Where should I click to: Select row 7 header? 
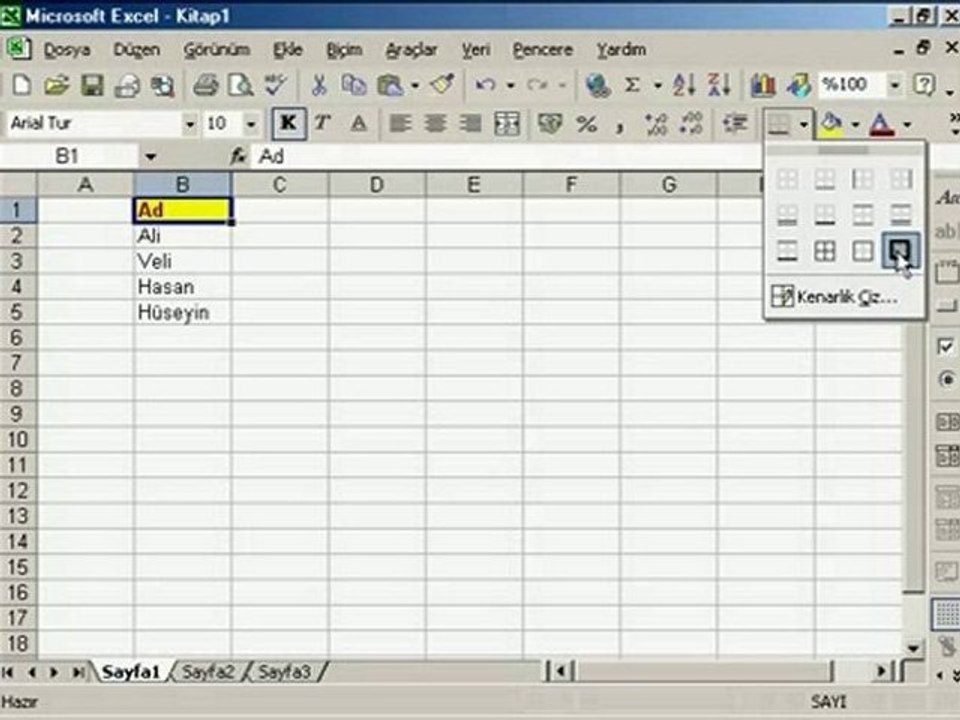point(17,363)
